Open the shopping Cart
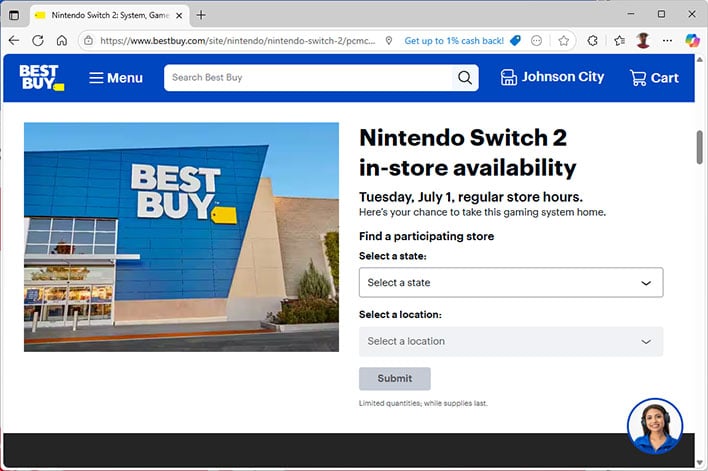The width and height of the screenshot is (708, 471). (654, 78)
